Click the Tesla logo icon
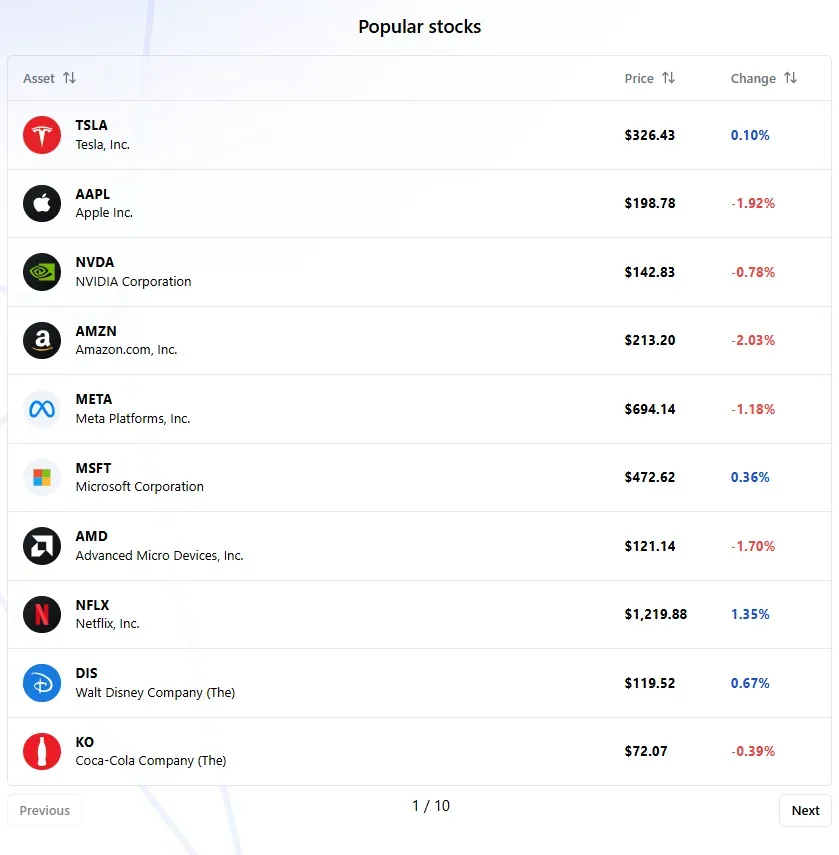 [x=42, y=135]
